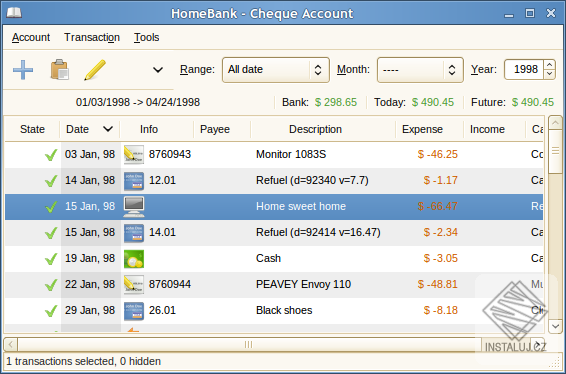Viewport: 566px width, 374px height.
Task: Click the HomeBank book icon in title bar
Action: (14, 13)
